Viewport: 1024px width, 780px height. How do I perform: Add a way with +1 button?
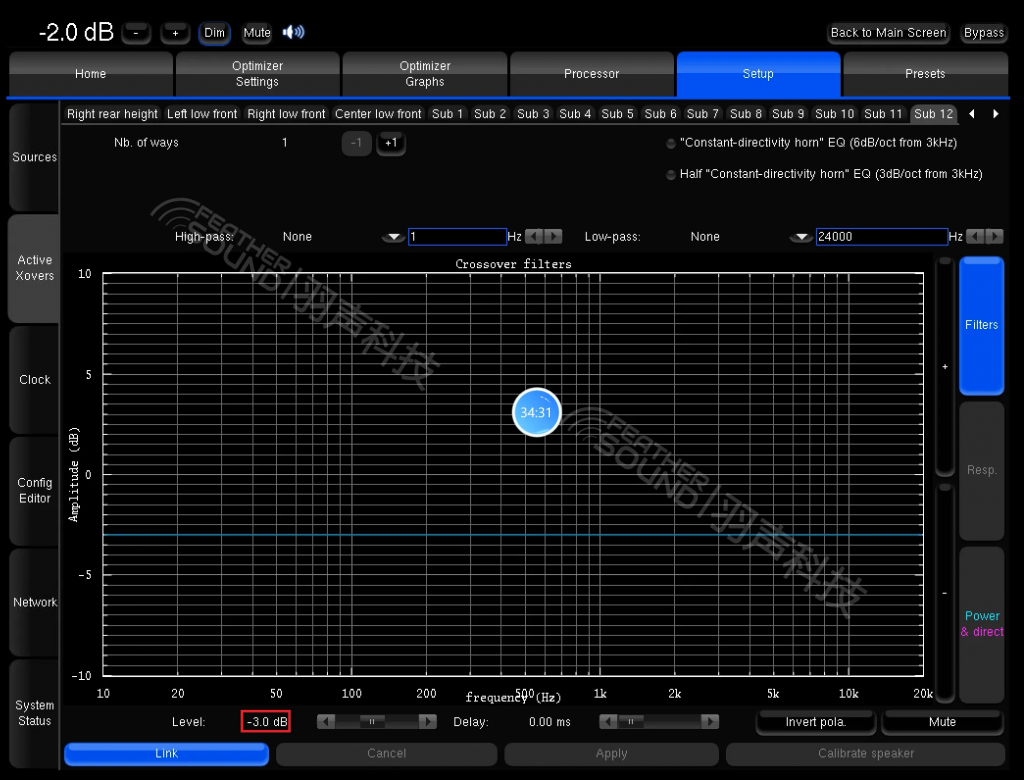(391, 143)
